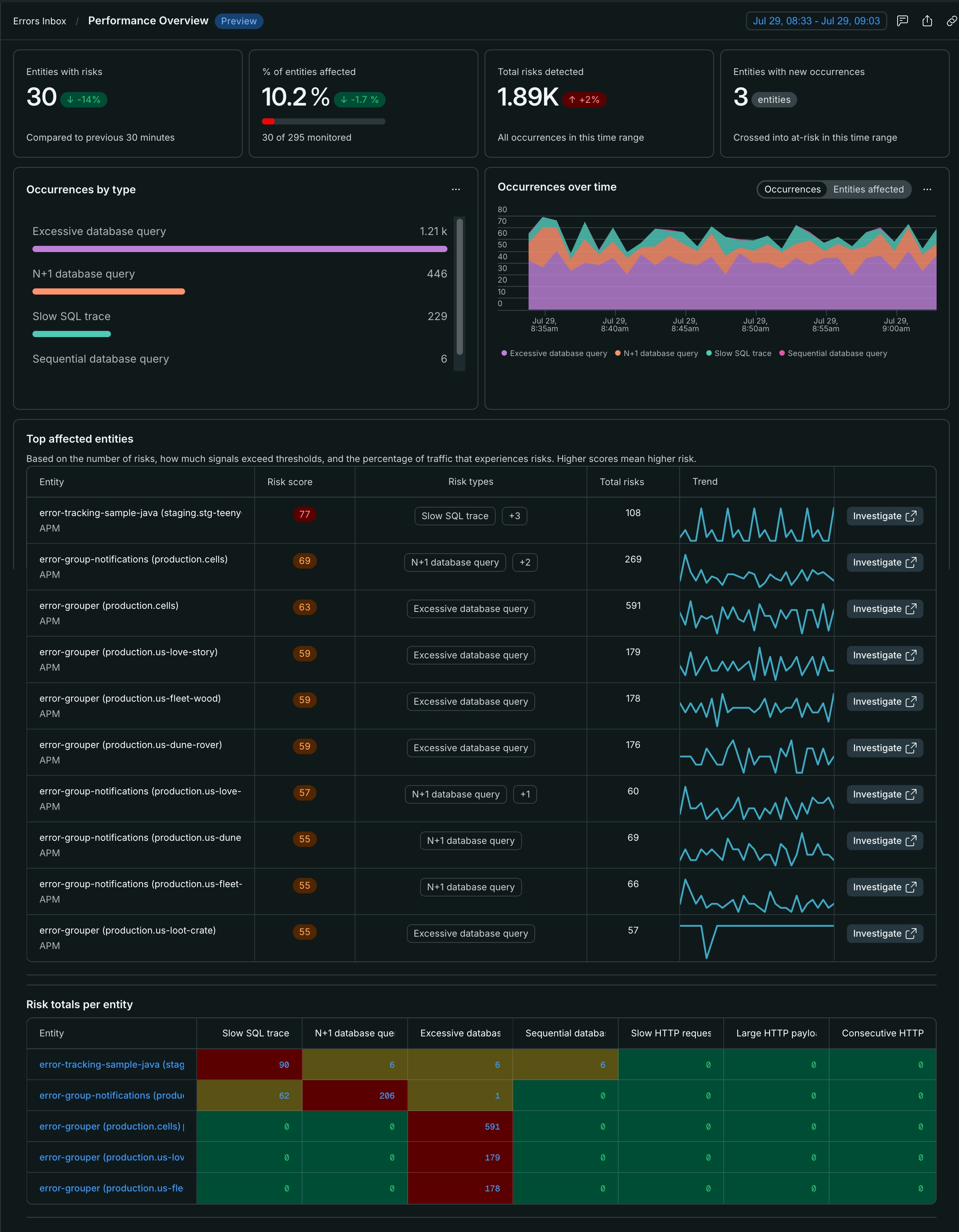Toggle Excessive database query legend item

click(x=554, y=353)
